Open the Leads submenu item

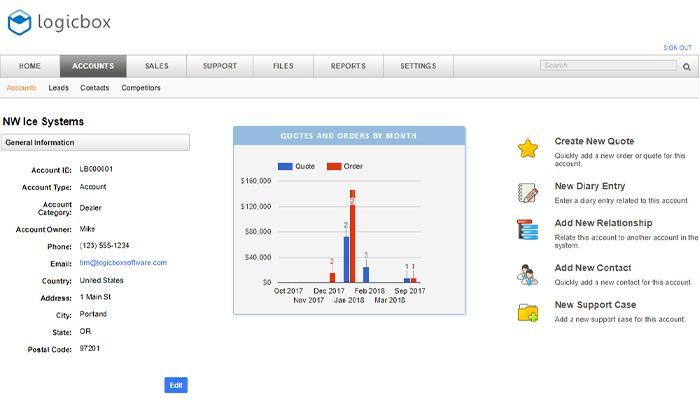click(x=58, y=88)
